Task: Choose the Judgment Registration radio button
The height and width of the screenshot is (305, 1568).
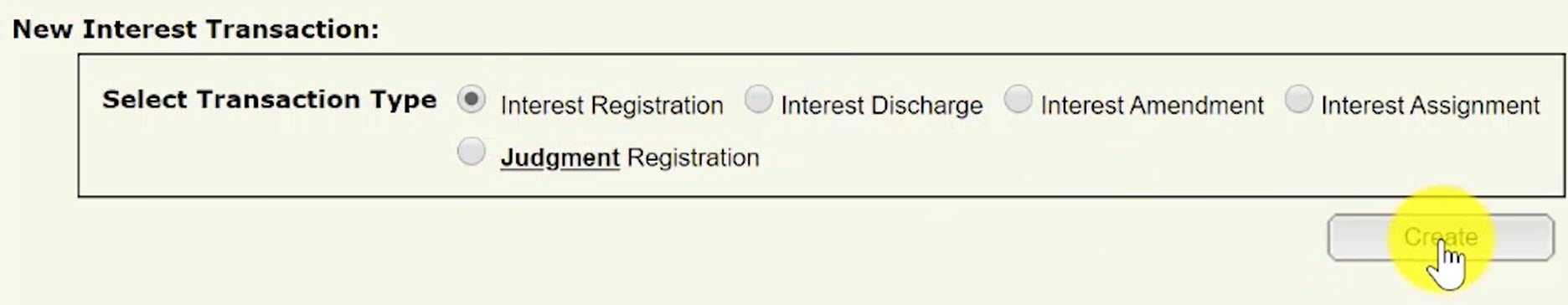Action: pos(472,152)
